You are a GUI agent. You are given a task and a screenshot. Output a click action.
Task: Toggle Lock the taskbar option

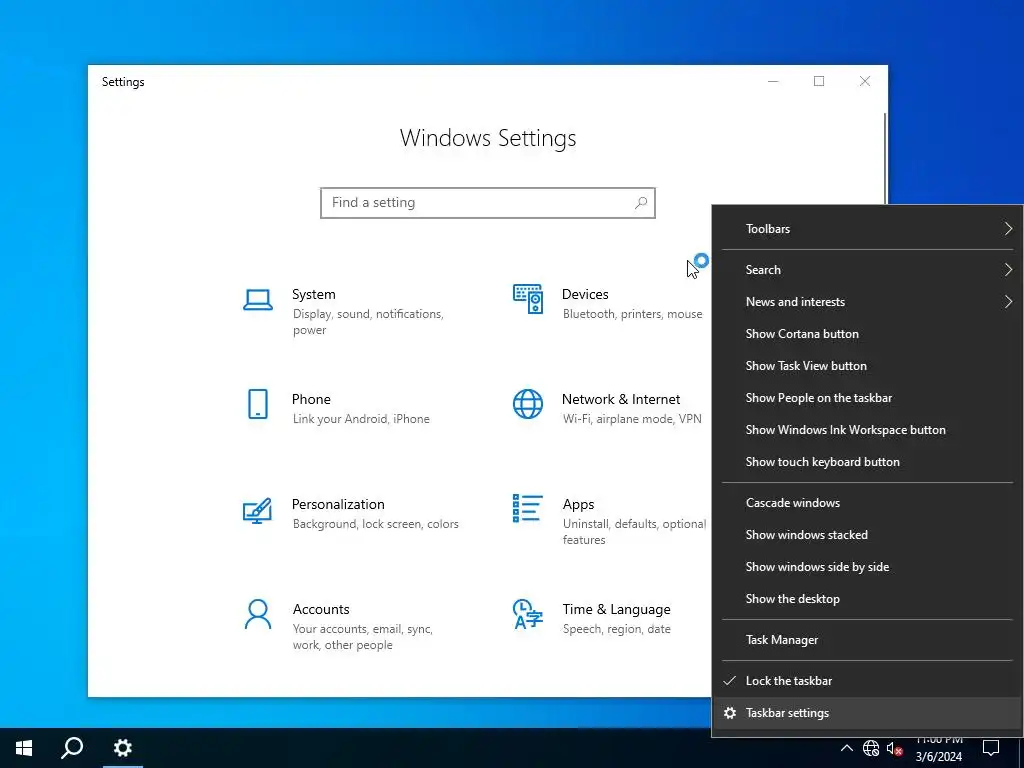click(867, 680)
